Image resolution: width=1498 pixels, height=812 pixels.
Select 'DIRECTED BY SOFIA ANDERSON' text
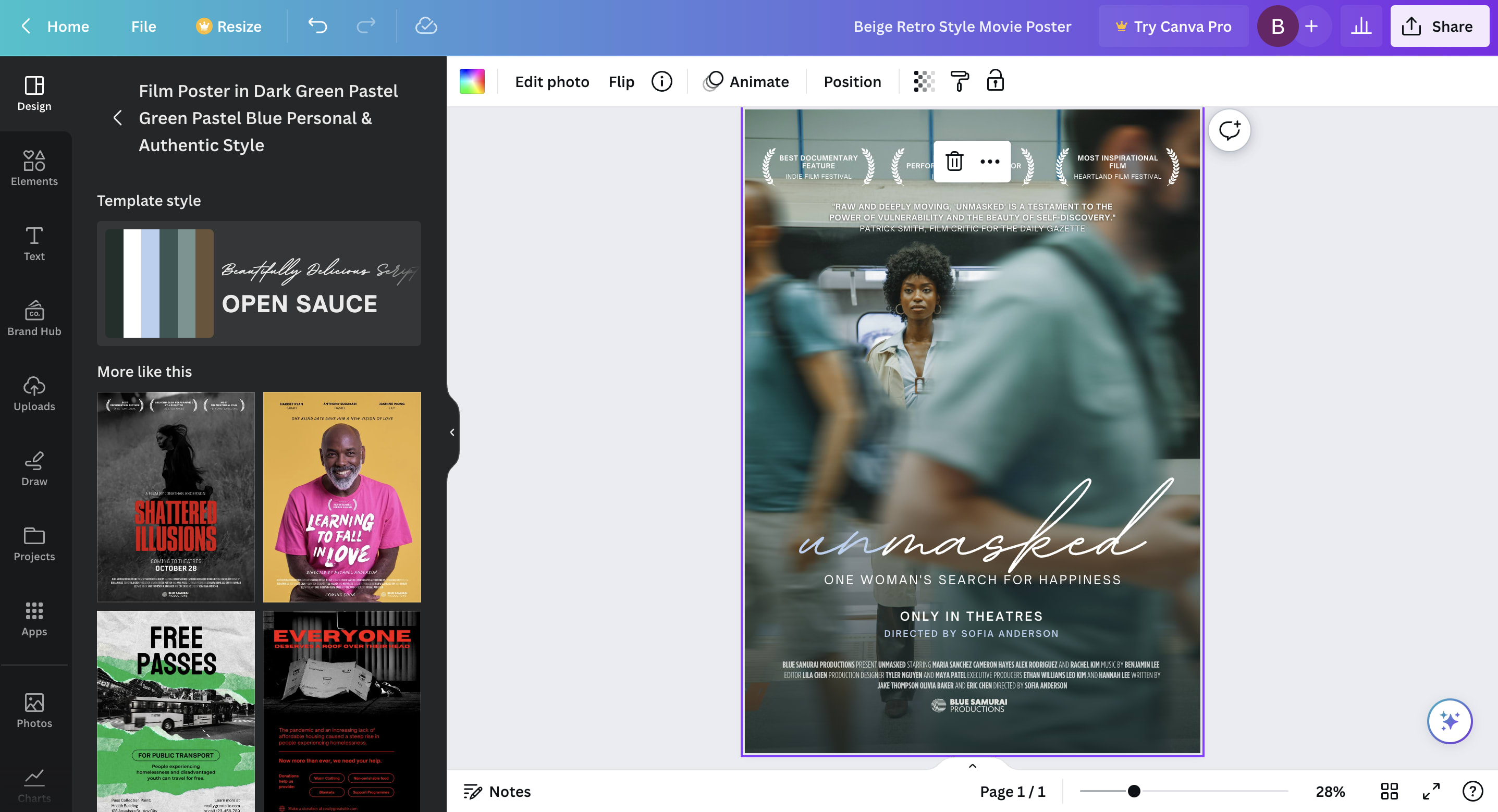click(972, 633)
